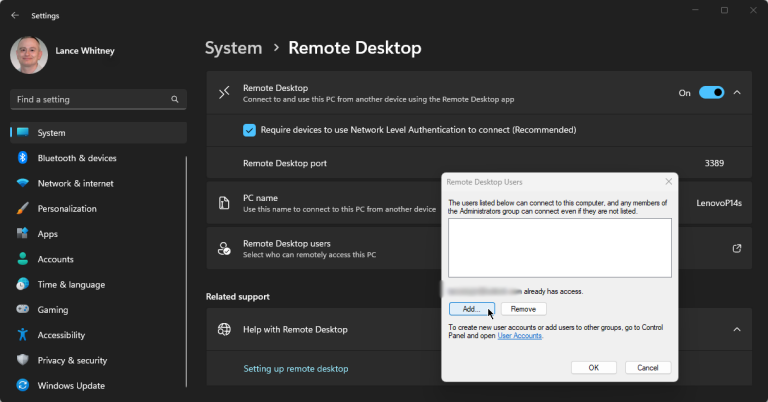The height and width of the screenshot is (402, 768).
Task: Click the back arrow in Settings
Action: coord(15,15)
